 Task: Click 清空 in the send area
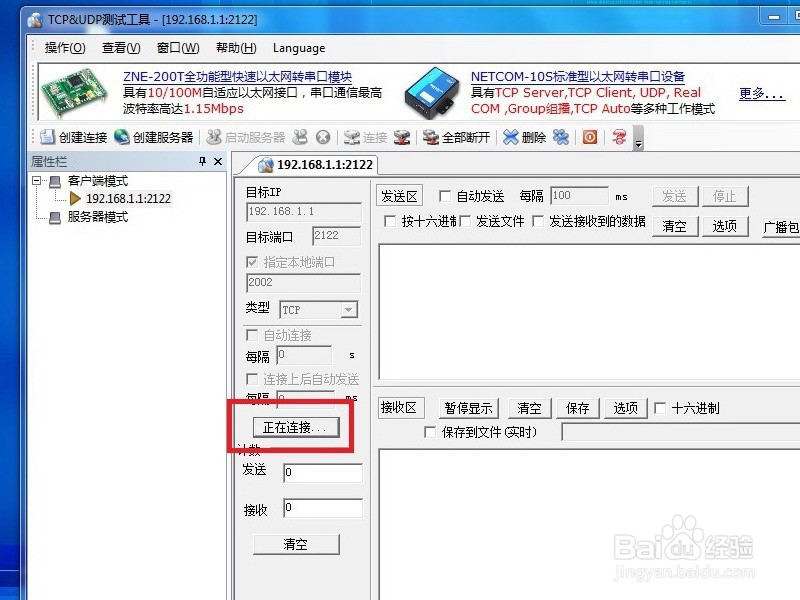click(674, 226)
